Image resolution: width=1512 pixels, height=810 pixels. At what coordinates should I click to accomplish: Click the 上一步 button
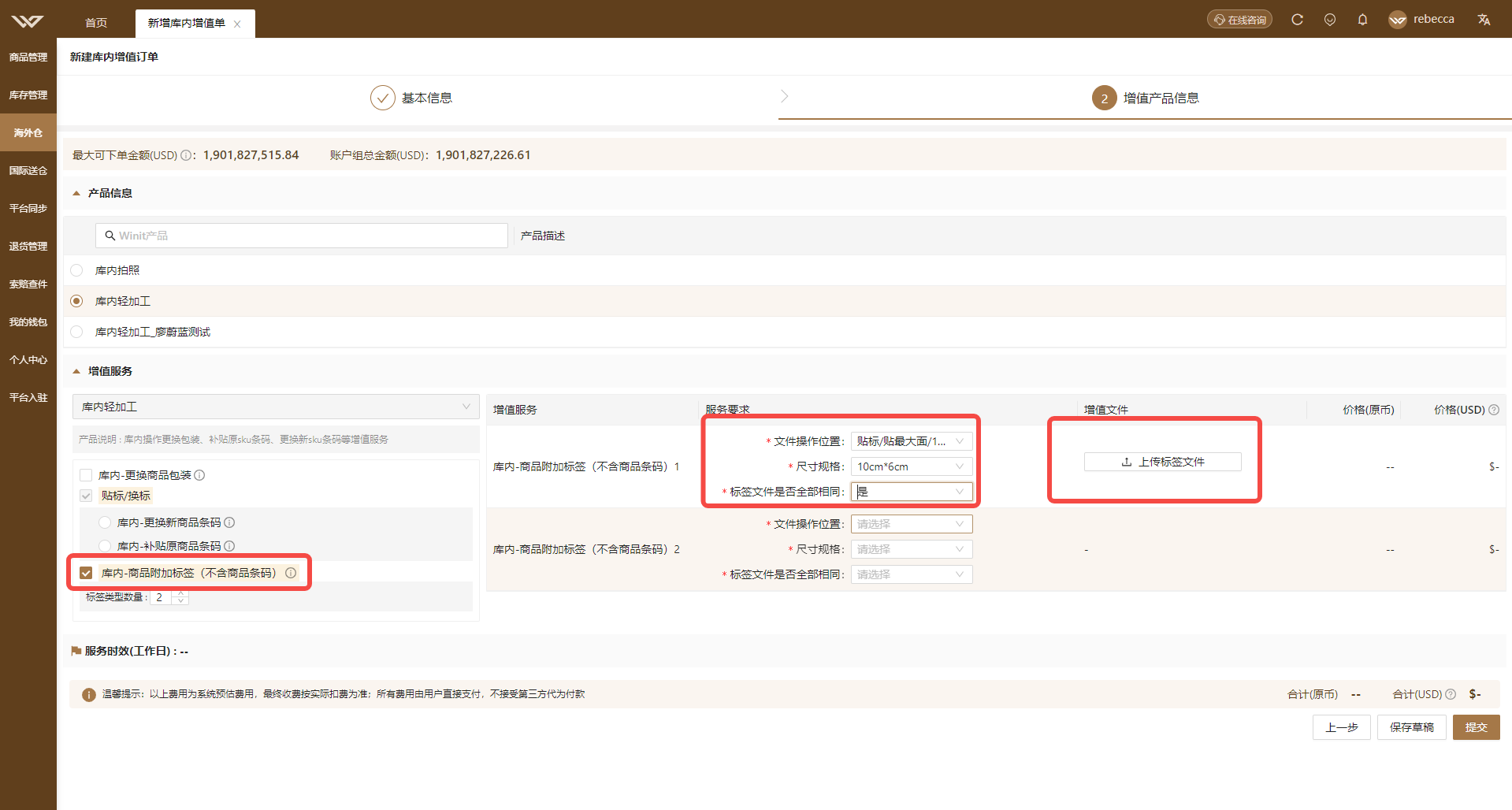[x=1342, y=727]
